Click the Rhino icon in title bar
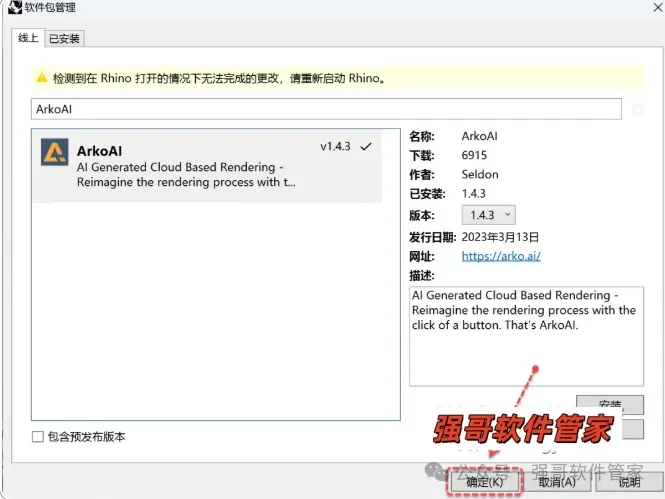The image size is (665, 499). [x=14, y=7]
